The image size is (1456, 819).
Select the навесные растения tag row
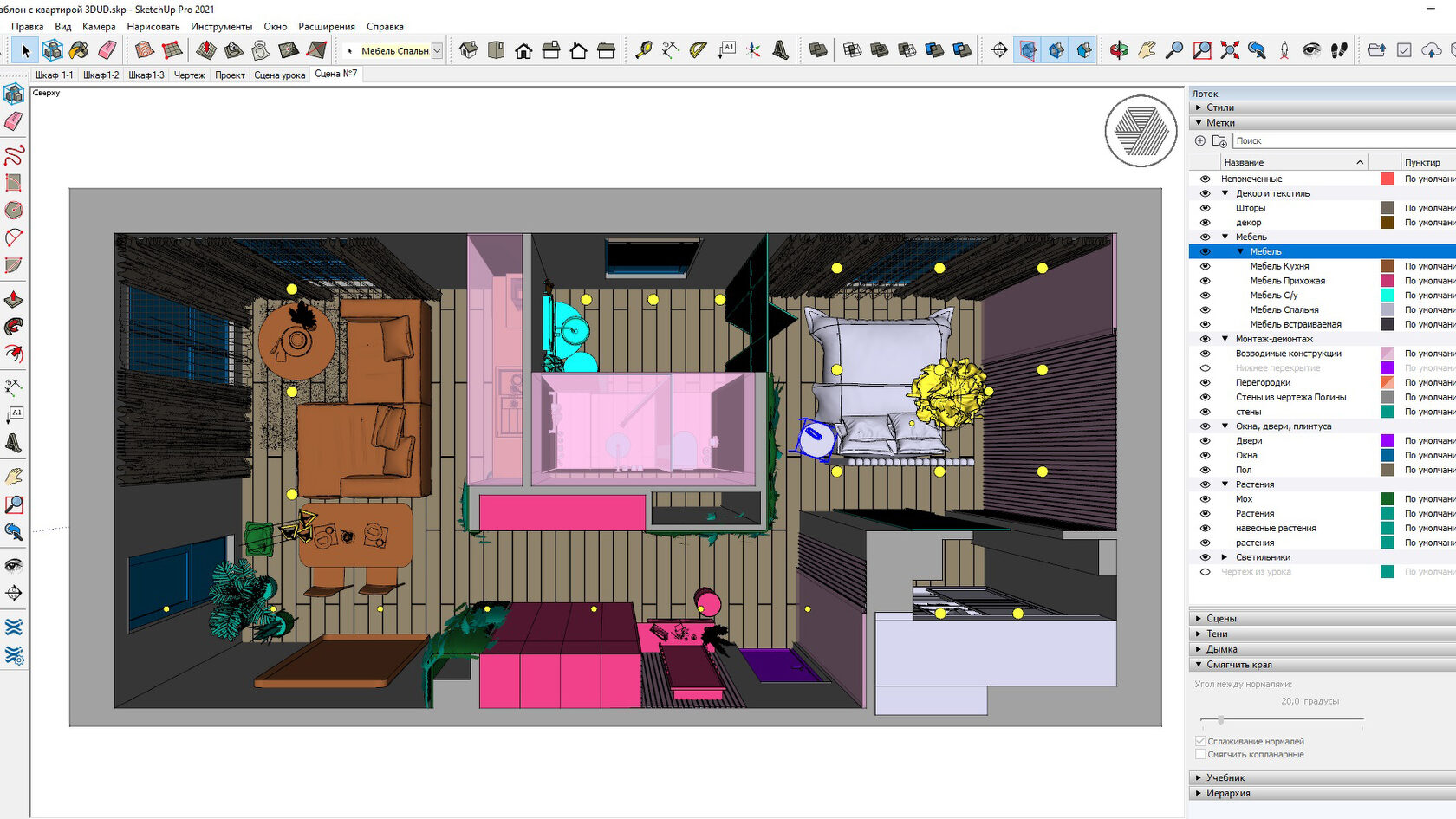click(x=1323, y=528)
